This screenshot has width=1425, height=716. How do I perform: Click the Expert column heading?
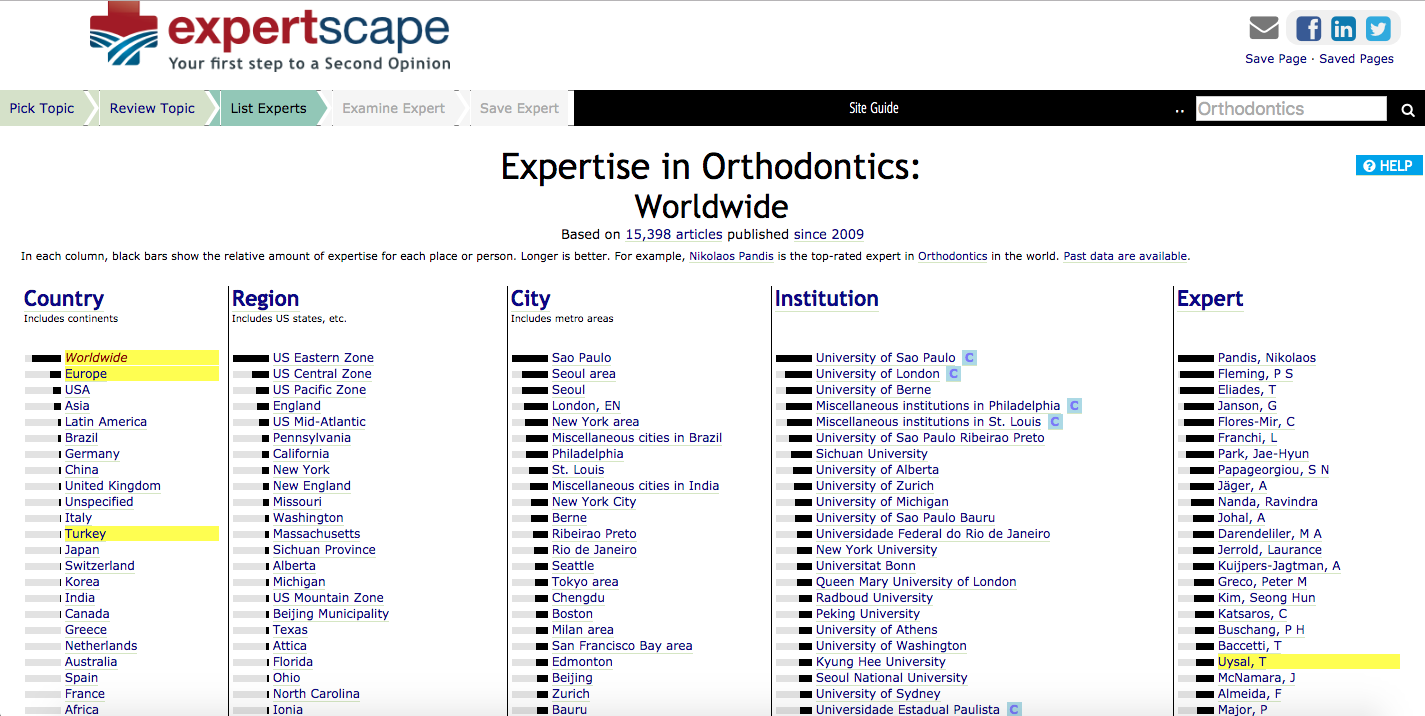(x=1210, y=299)
